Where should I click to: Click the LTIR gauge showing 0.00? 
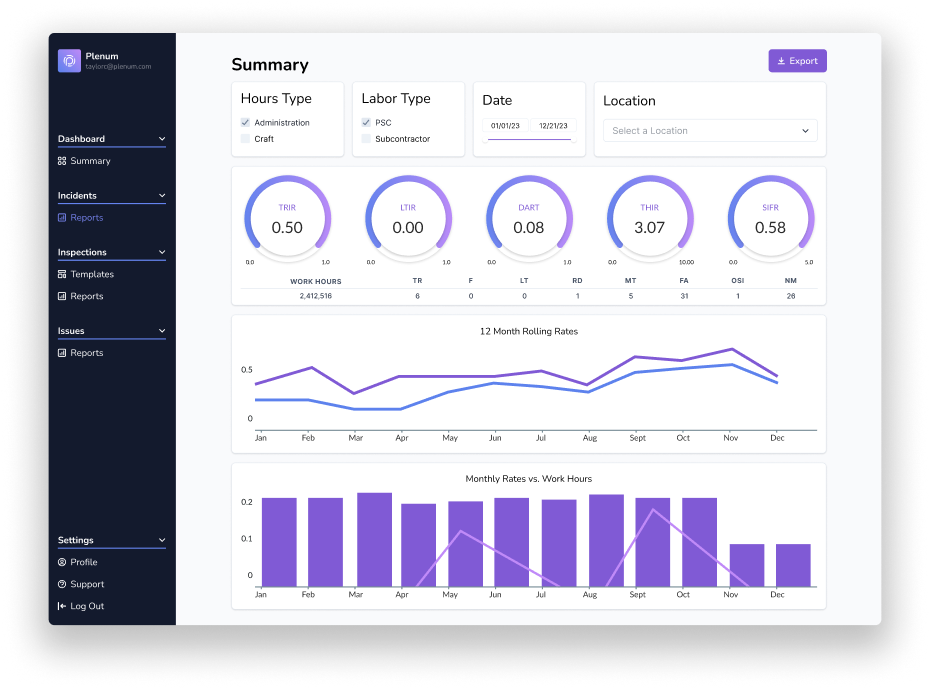coord(408,219)
